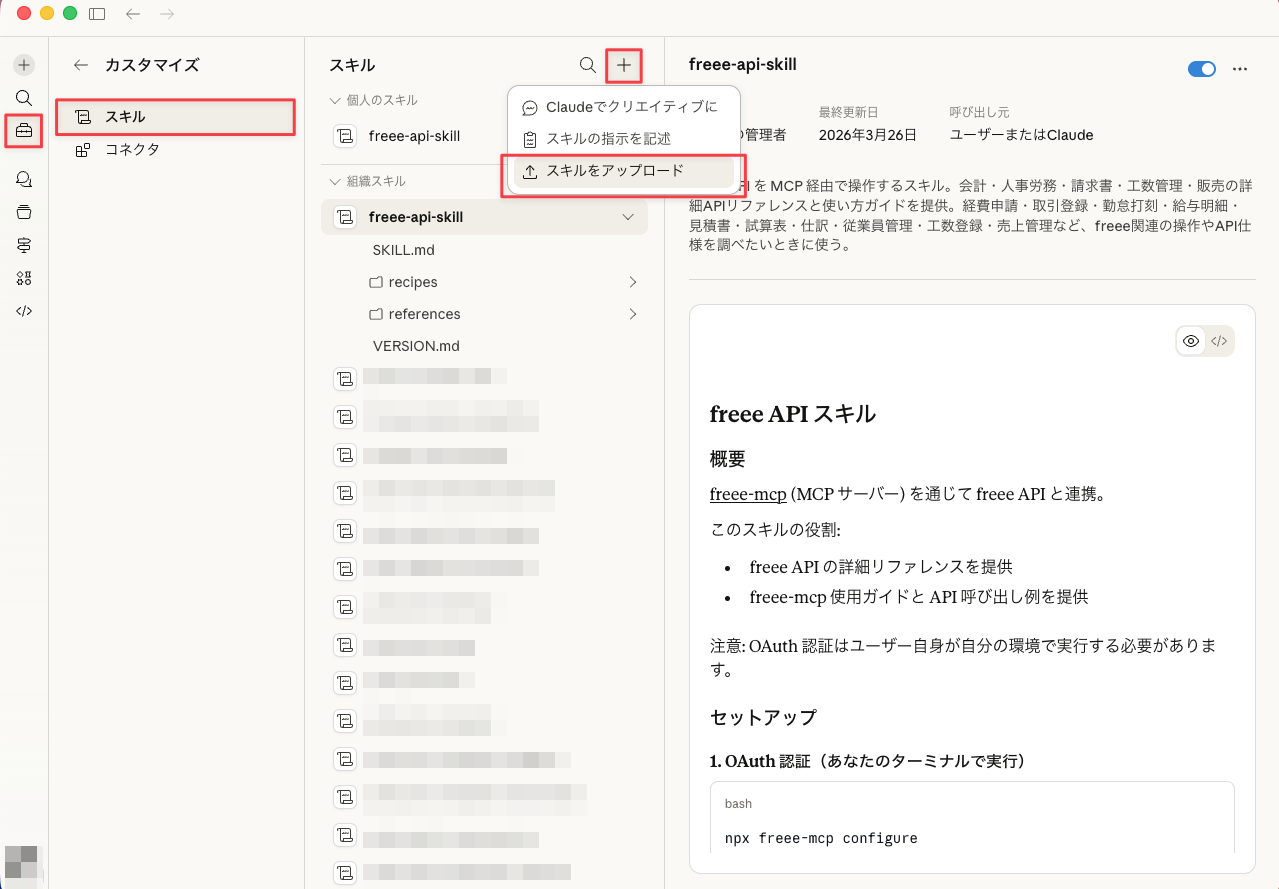Open the Chats bubble icon in sidebar
This screenshot has width=1279, height=889.
[x=24, y=179]
